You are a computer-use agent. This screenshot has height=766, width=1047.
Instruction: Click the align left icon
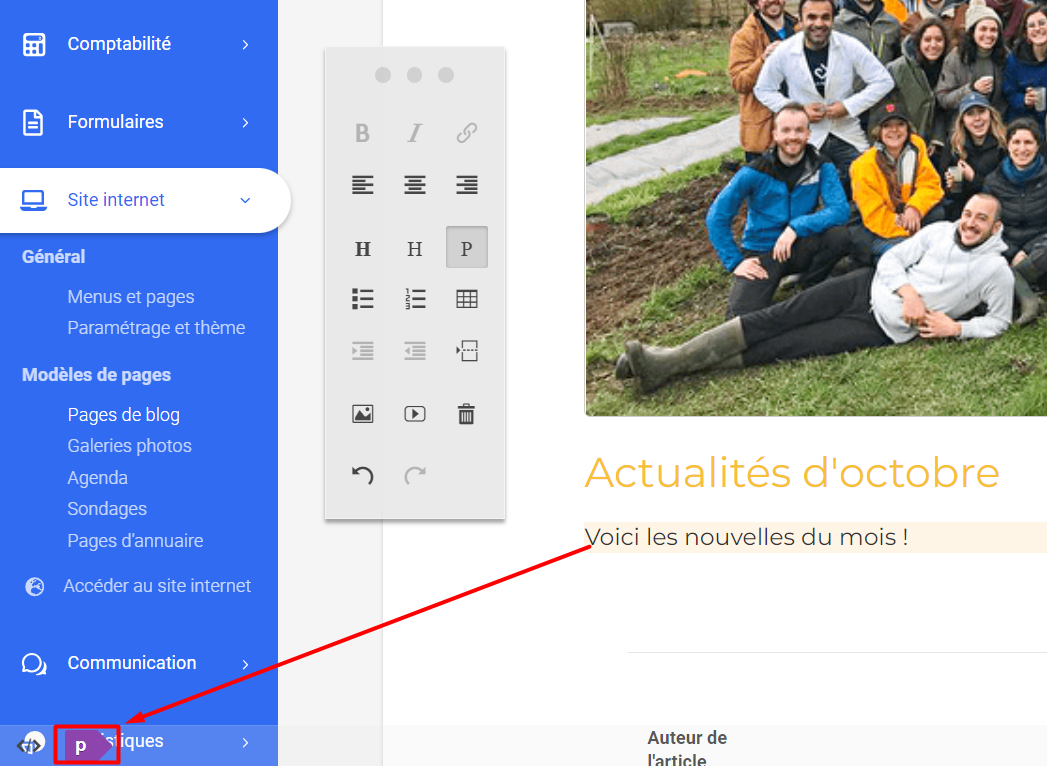point(363,185)
